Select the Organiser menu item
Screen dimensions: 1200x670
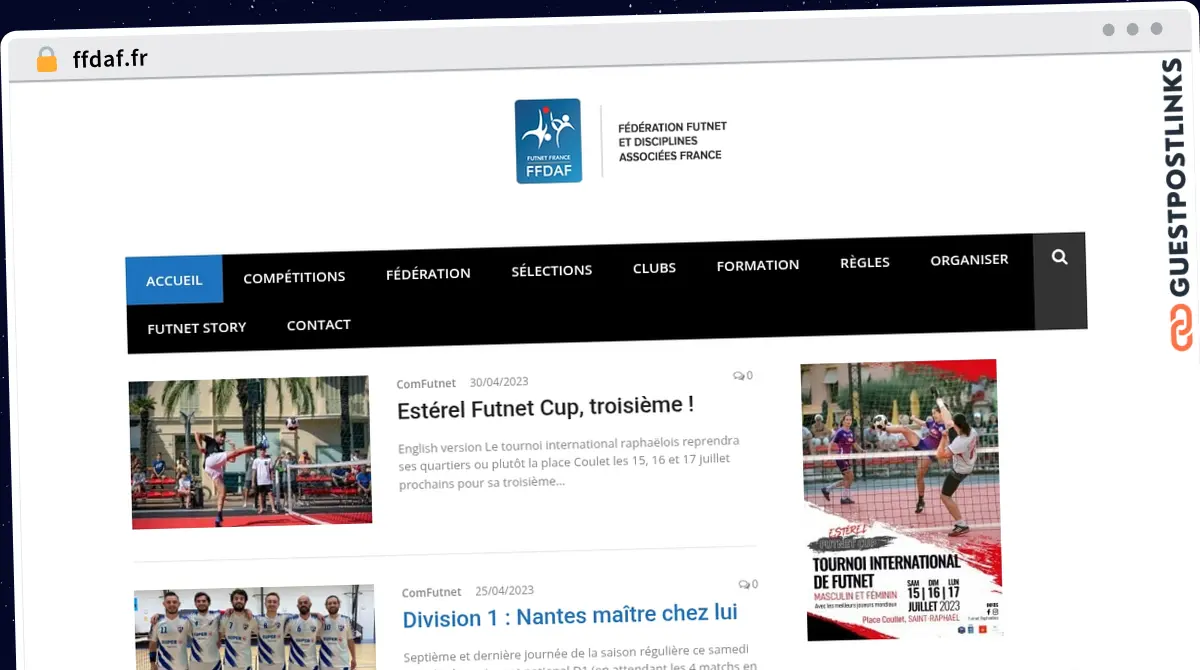pyautogui.click(x=969, y=259)
